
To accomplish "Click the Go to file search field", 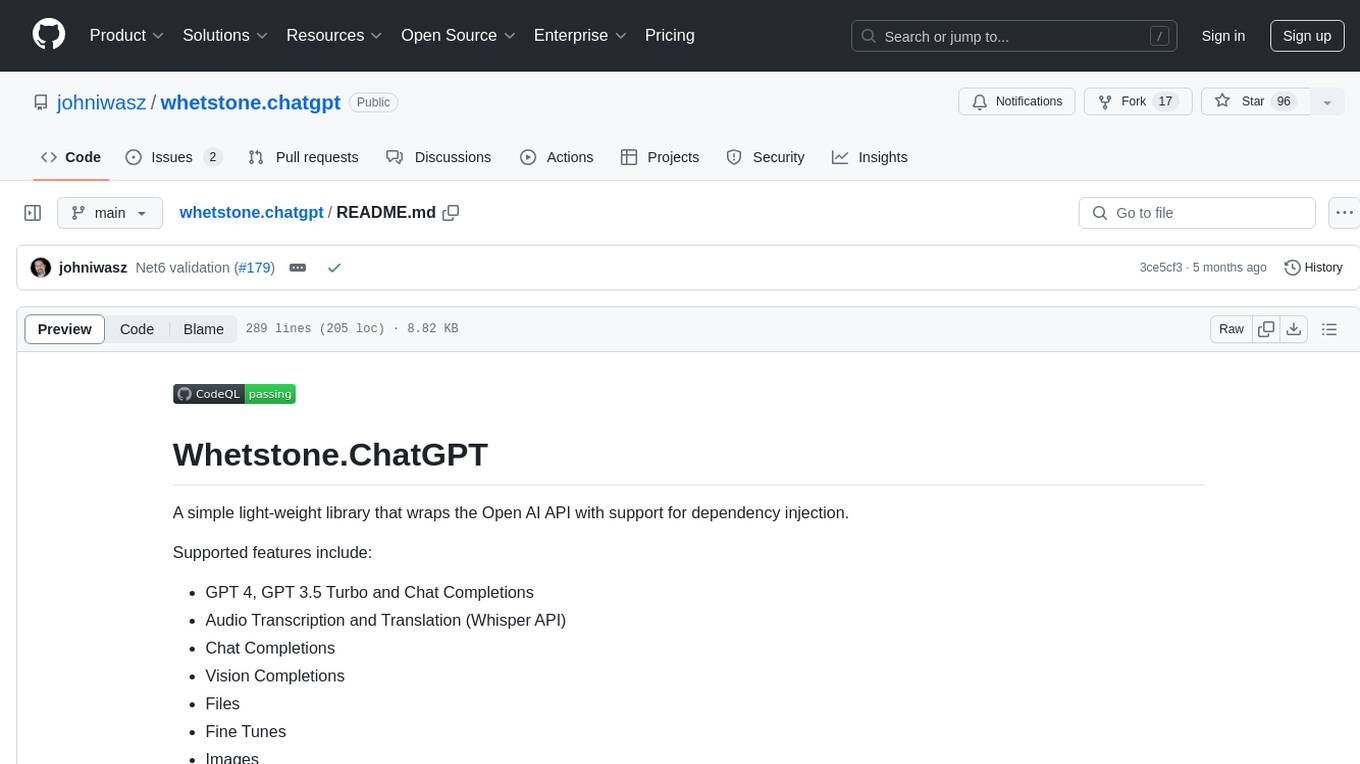I will click(x=1197, y=213).
